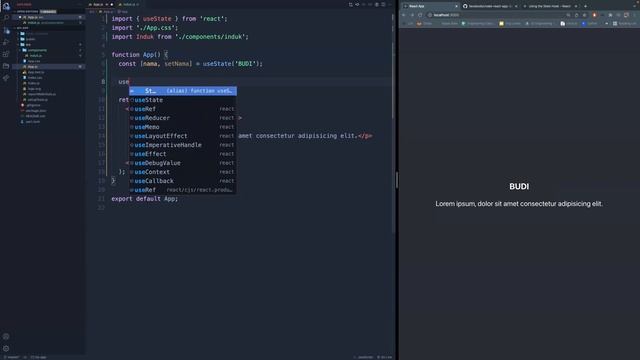This screenshot has height=360, width=640.
Task: Open App.js in Open Editors list
Action: click(49, 17)
